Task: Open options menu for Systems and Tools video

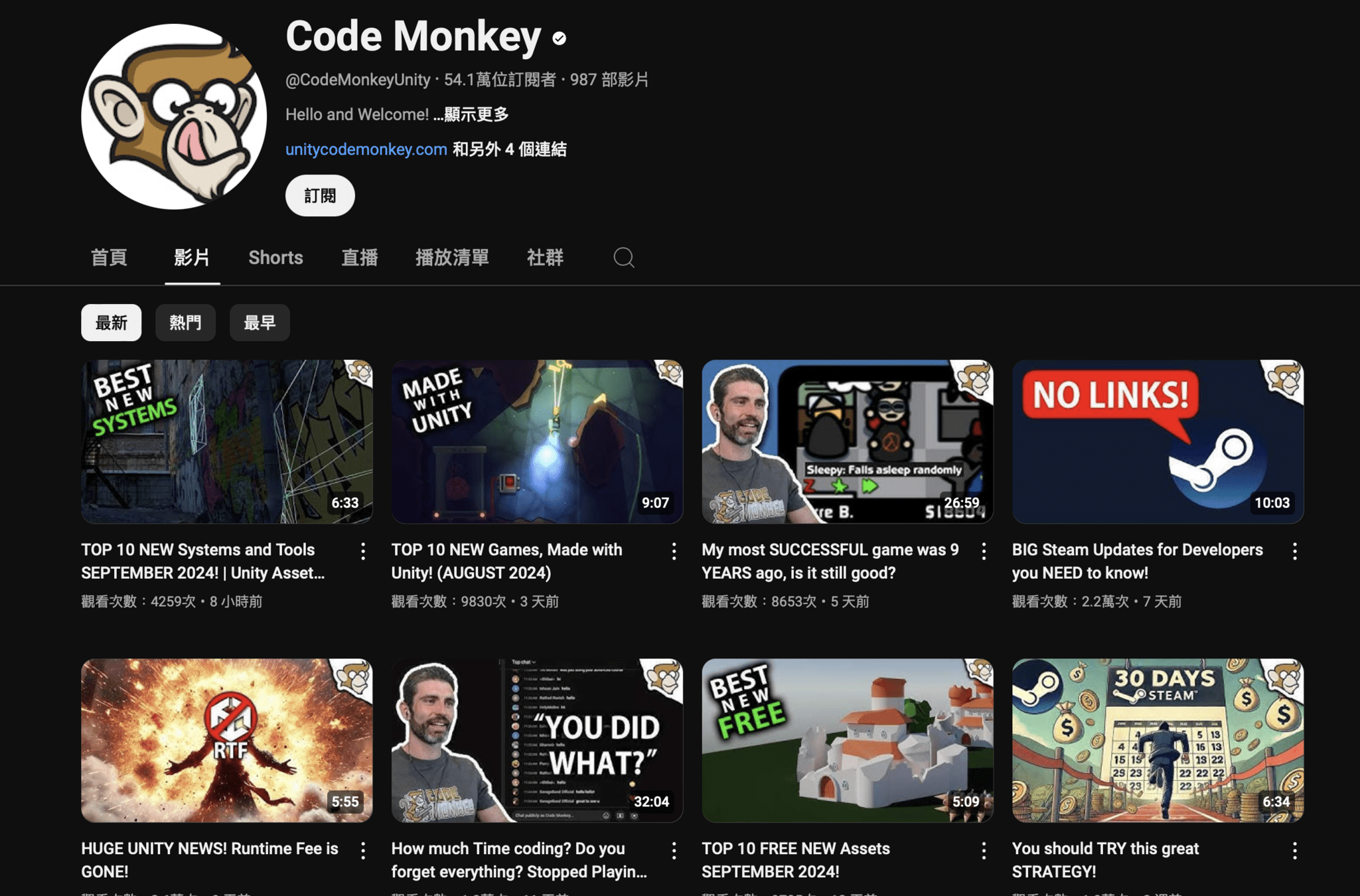Action: click(x=363, y=551)
